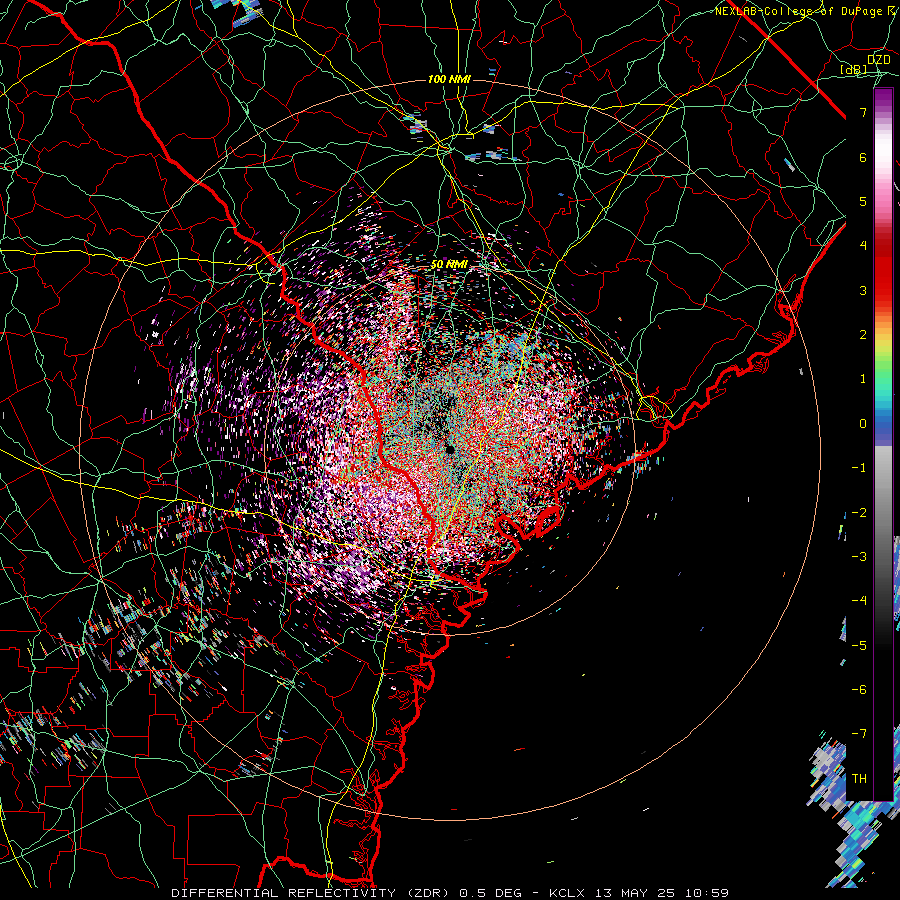The width and height of the screenshot is (900, 900).
Task: Click the "50 NMI" range ring label
Action: pos(449,265)
